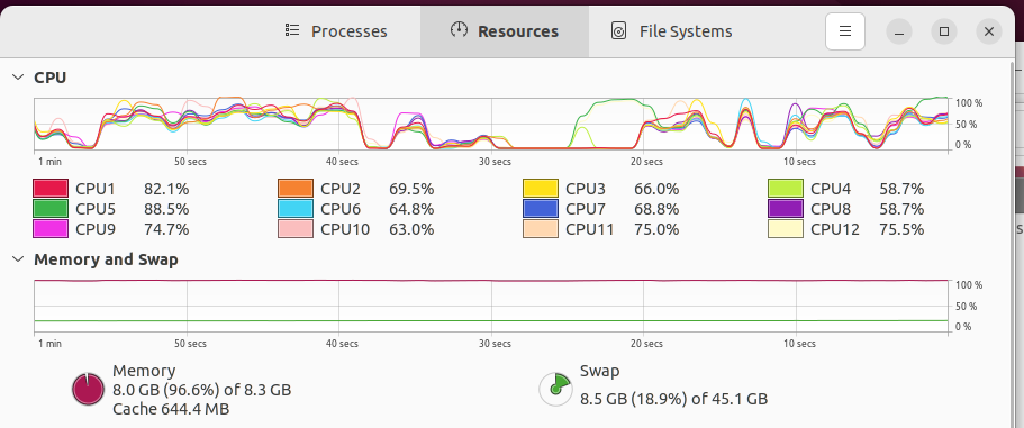
Task: Click the CPU9 magenta color swatch
Action: pos(51,229)
